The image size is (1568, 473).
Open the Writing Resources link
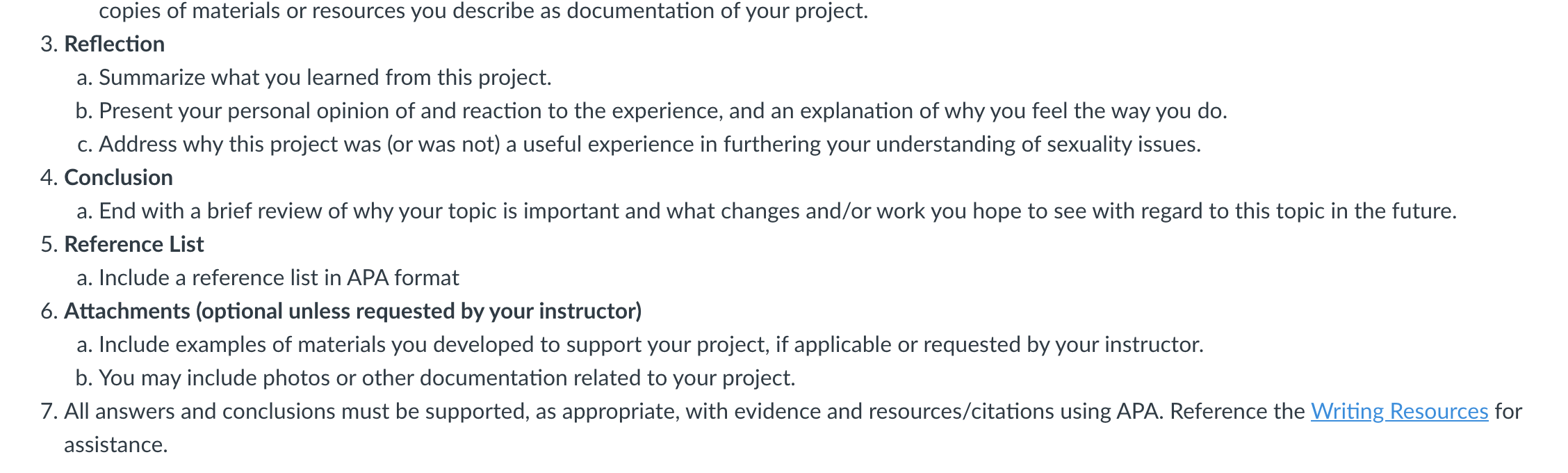click(1399, 411)
